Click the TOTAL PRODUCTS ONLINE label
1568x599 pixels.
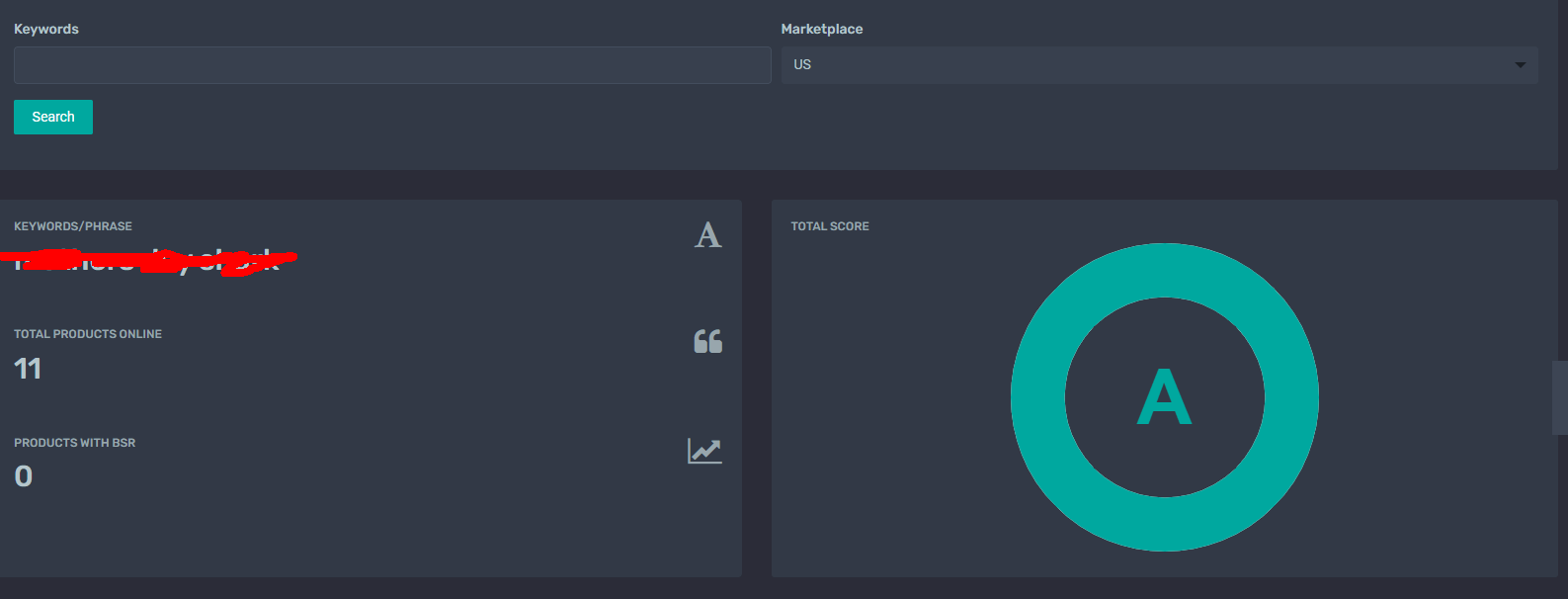pos(88,334)
